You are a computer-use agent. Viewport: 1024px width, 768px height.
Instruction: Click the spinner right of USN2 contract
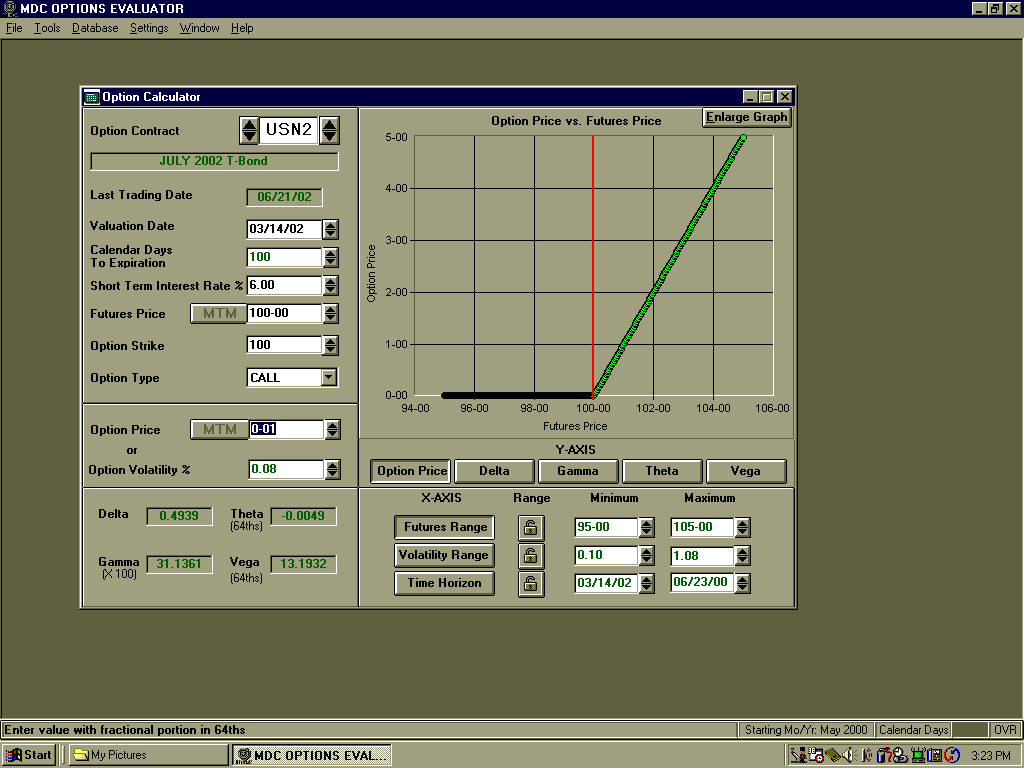pyautogui.click(x=329, y=130)
